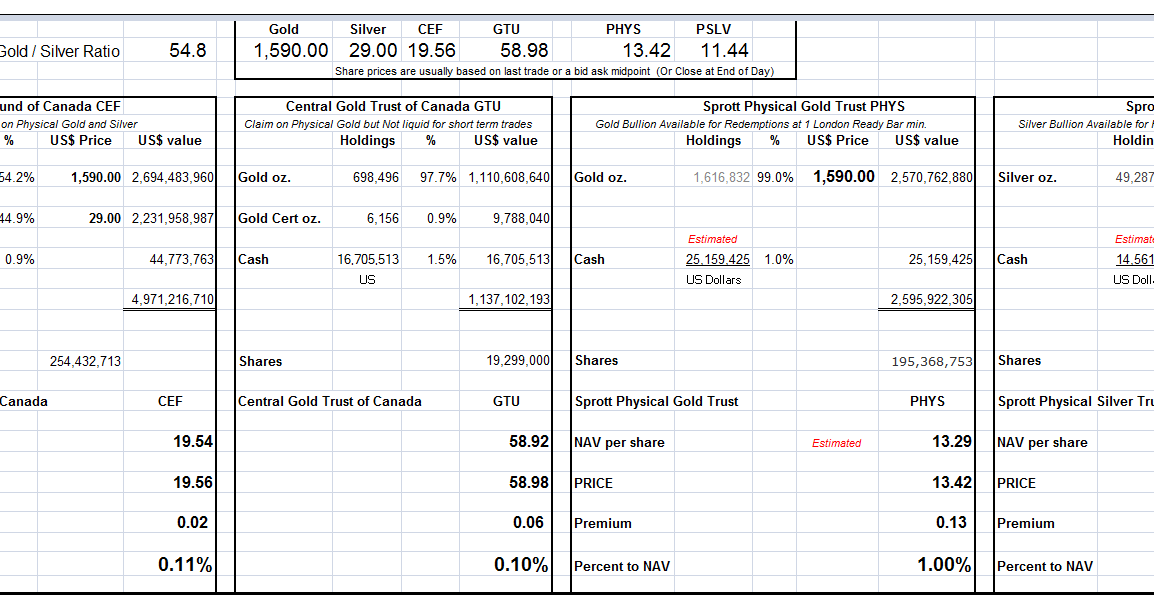Viewport: 1154px width, 606px height.
Task: Click PHYS gold value 2,570,762,880
Action: [932, 177]
